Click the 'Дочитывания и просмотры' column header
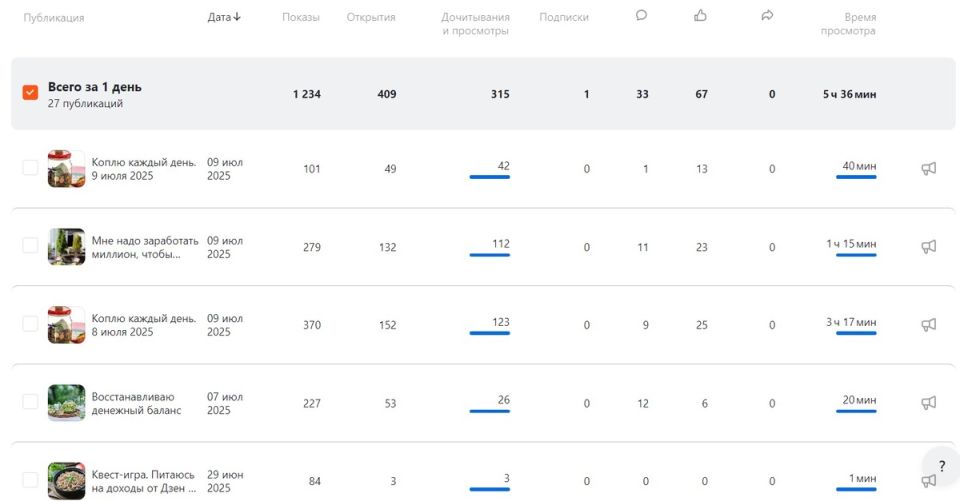The height and width of the screenshot is (501, 960). [x=475, y=24]
